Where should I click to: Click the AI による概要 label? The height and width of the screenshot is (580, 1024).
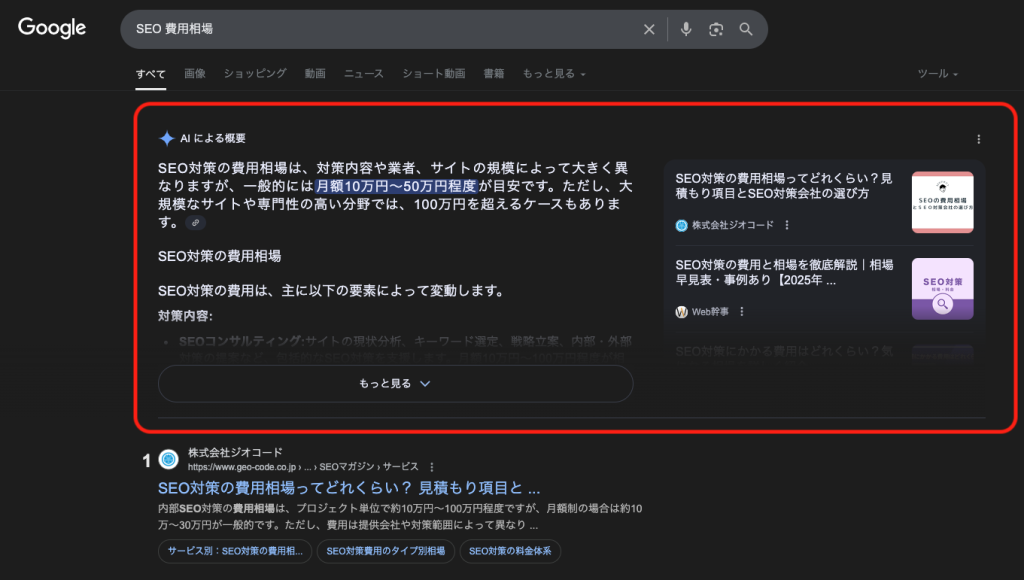213,138
